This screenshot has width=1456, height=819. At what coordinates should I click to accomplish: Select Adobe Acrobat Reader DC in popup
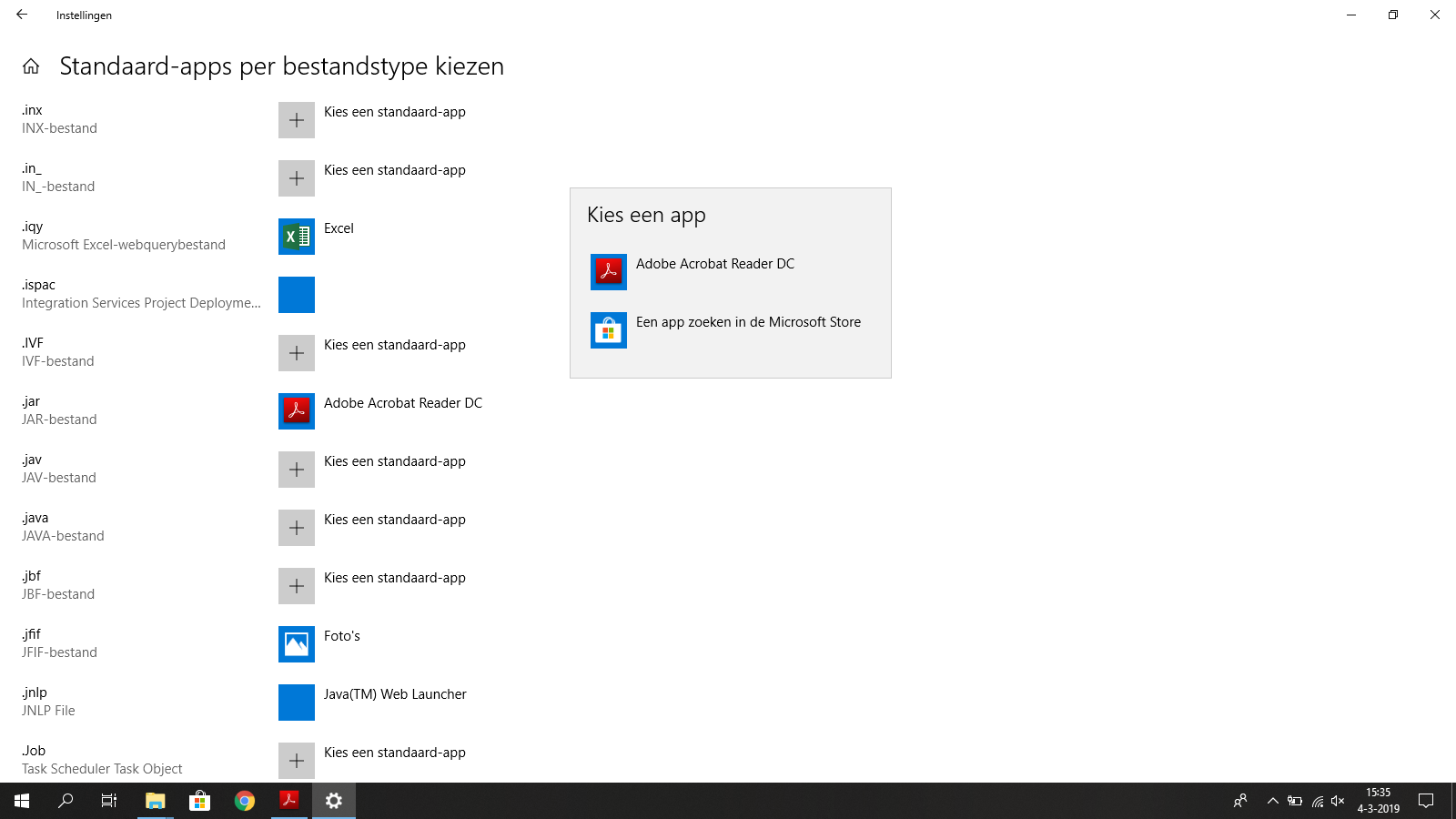(x=714, y=271)
